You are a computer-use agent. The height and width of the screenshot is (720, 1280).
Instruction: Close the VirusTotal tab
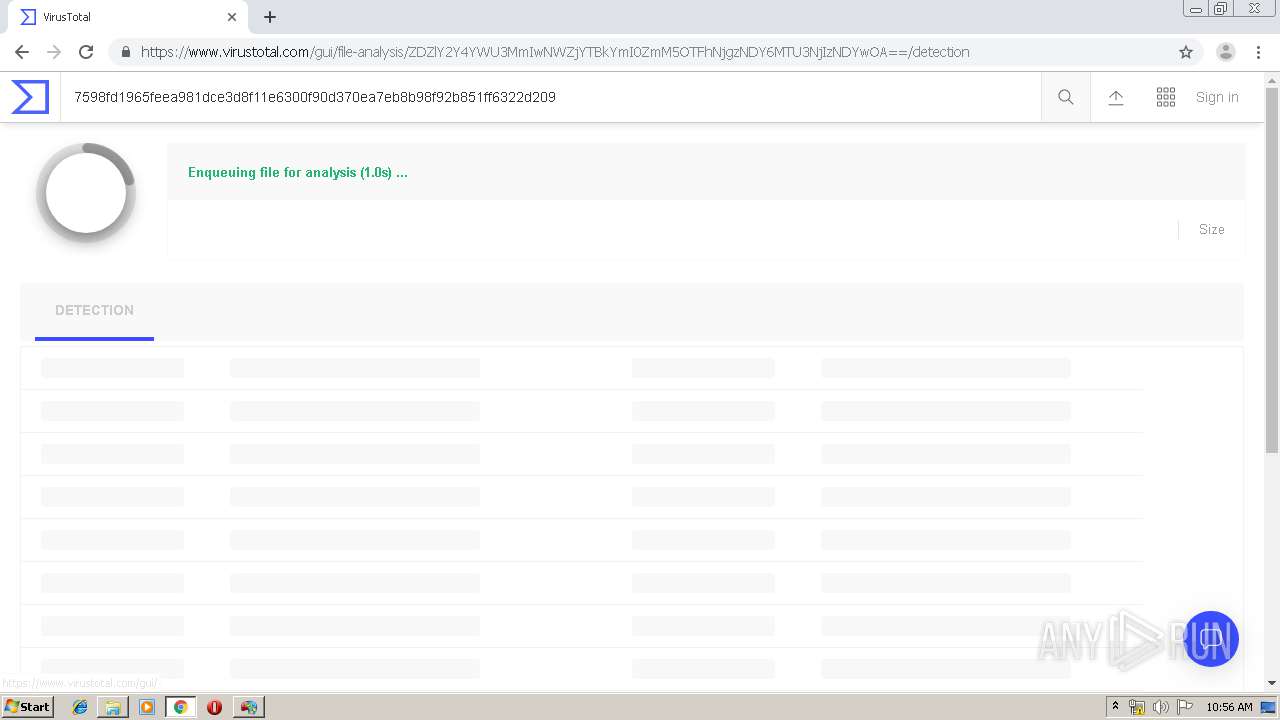click(232, 17)
